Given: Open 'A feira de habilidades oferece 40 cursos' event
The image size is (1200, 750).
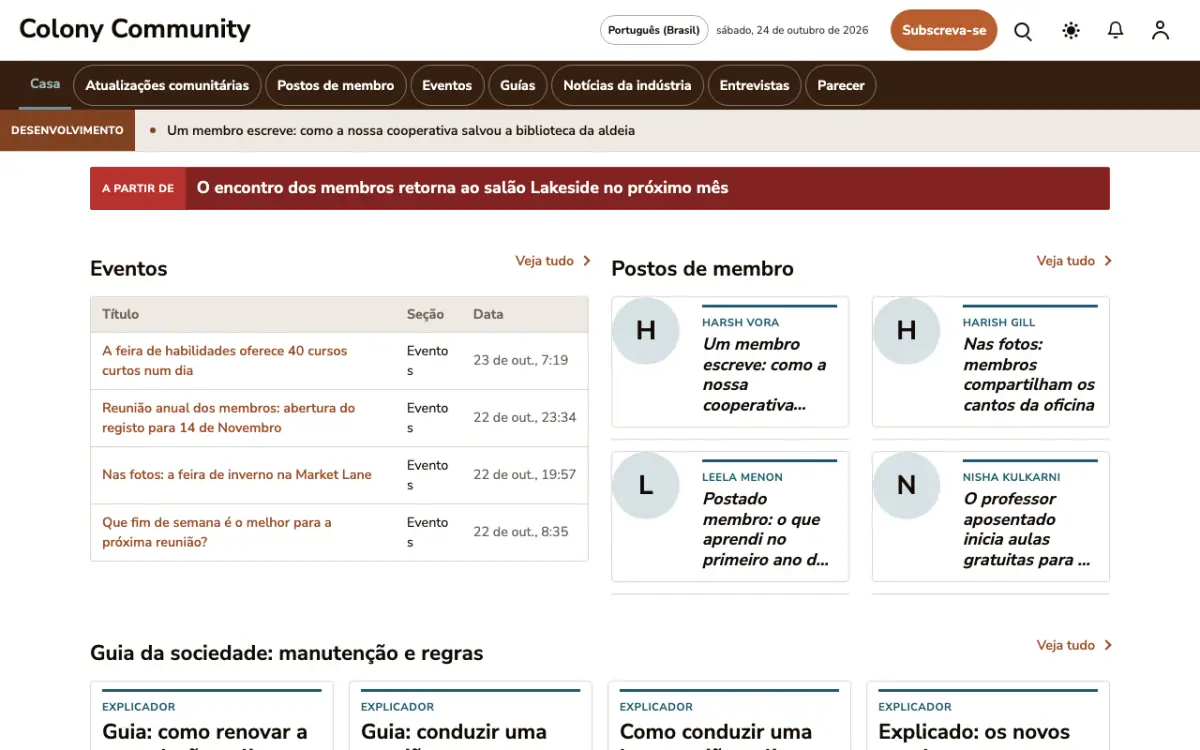Looking at the screenshot, I should pyautogui.click(x=225, y=361).
